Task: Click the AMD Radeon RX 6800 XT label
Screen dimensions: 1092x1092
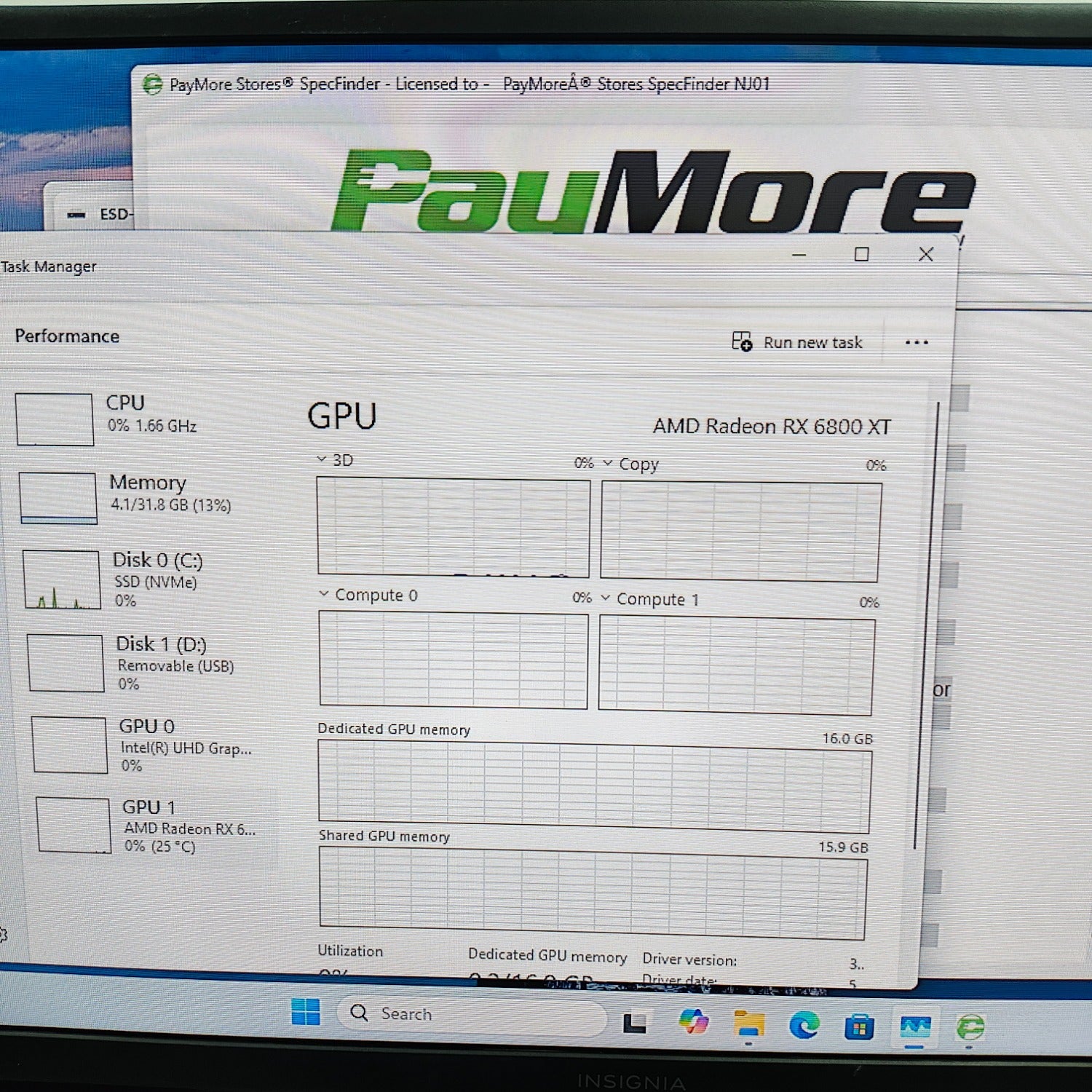Action: (772, 426)
